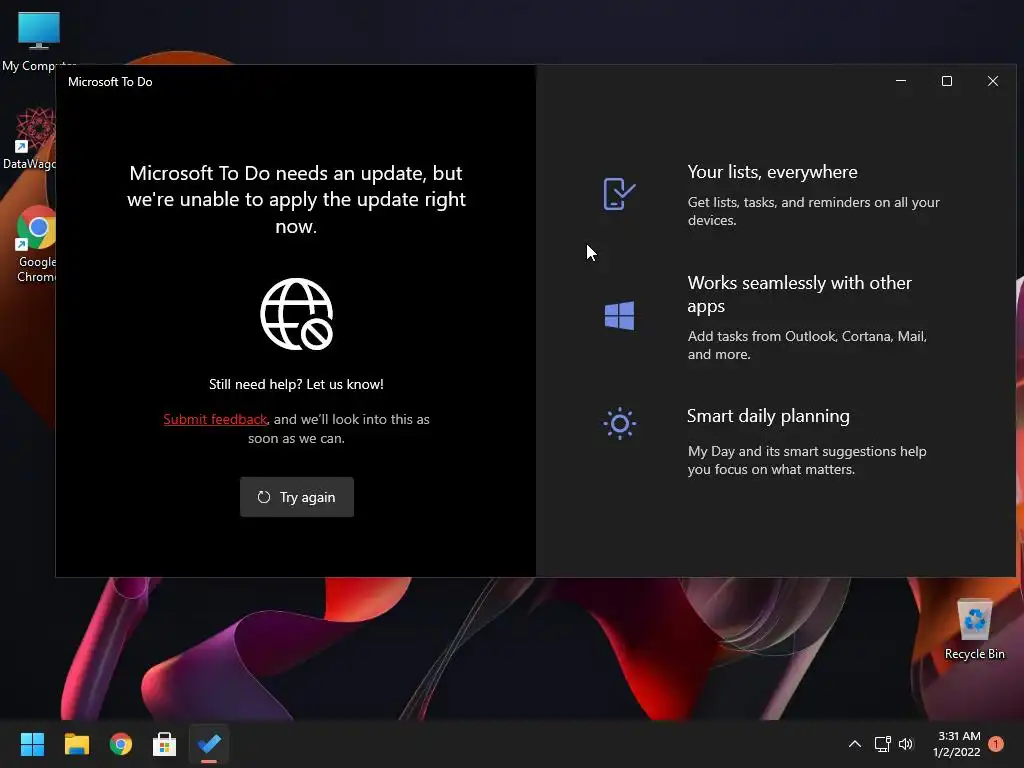Open the Submit feedback link
The width and height of the screenshot is (1024, 768).
215,419
